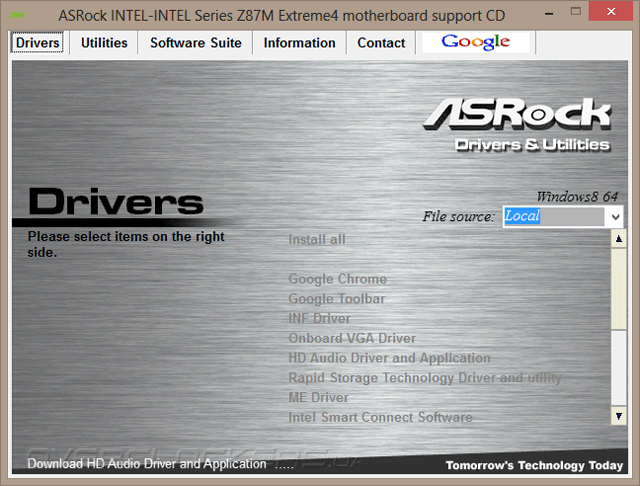Screen dimensions: 640x486
Task: Choose Onboard VGA Driver
Action: [x=352, y=338]
